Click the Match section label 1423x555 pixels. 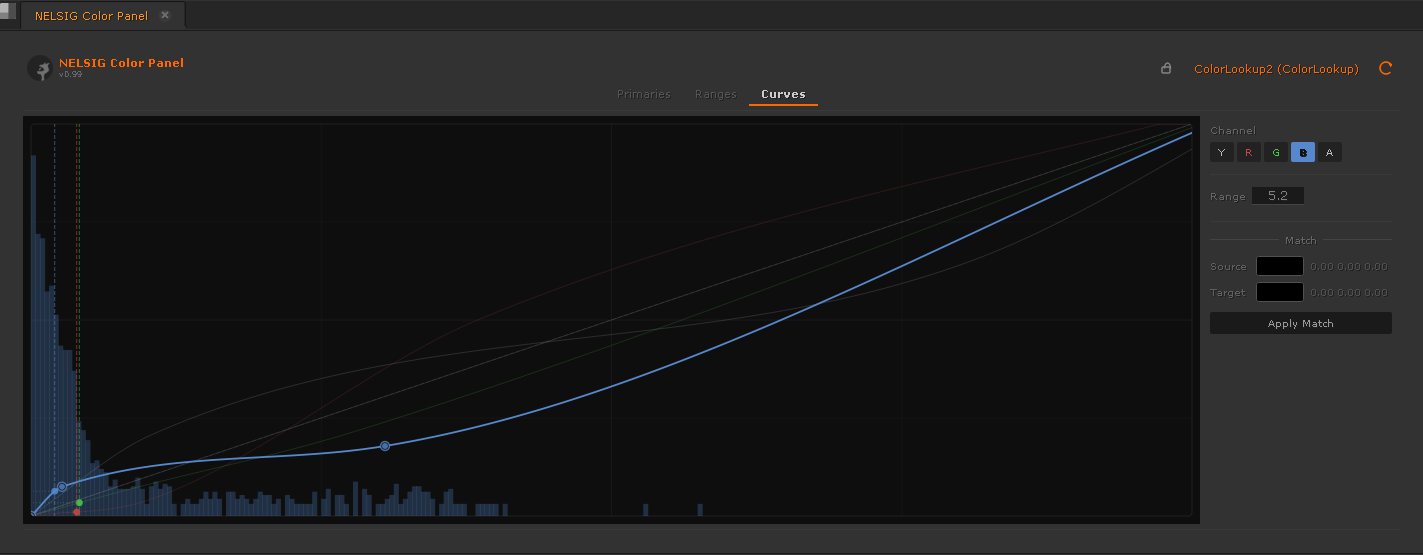click(1300, 240)
